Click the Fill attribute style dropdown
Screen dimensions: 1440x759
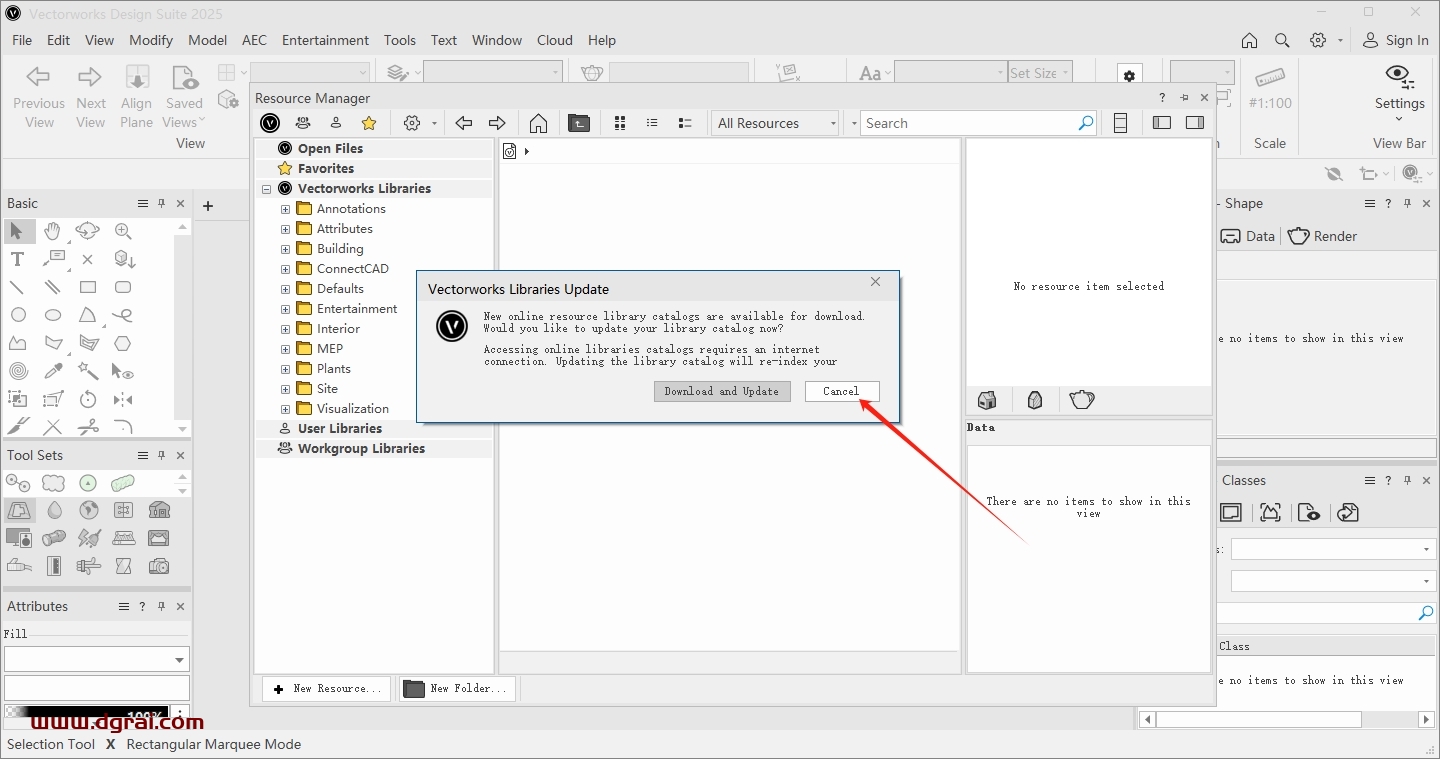(96, 660)
